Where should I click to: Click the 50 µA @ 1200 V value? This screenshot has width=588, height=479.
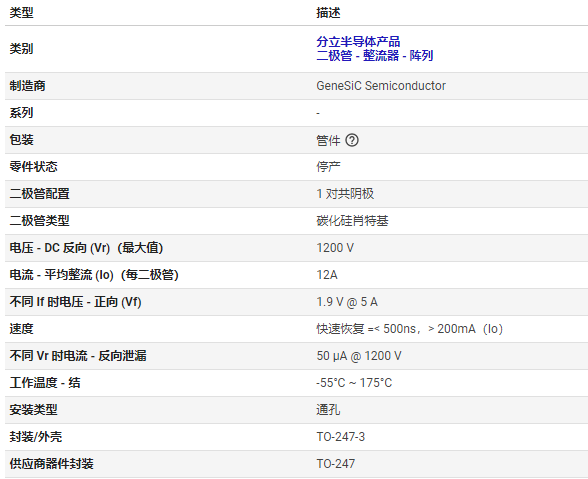tap(359, 356)
